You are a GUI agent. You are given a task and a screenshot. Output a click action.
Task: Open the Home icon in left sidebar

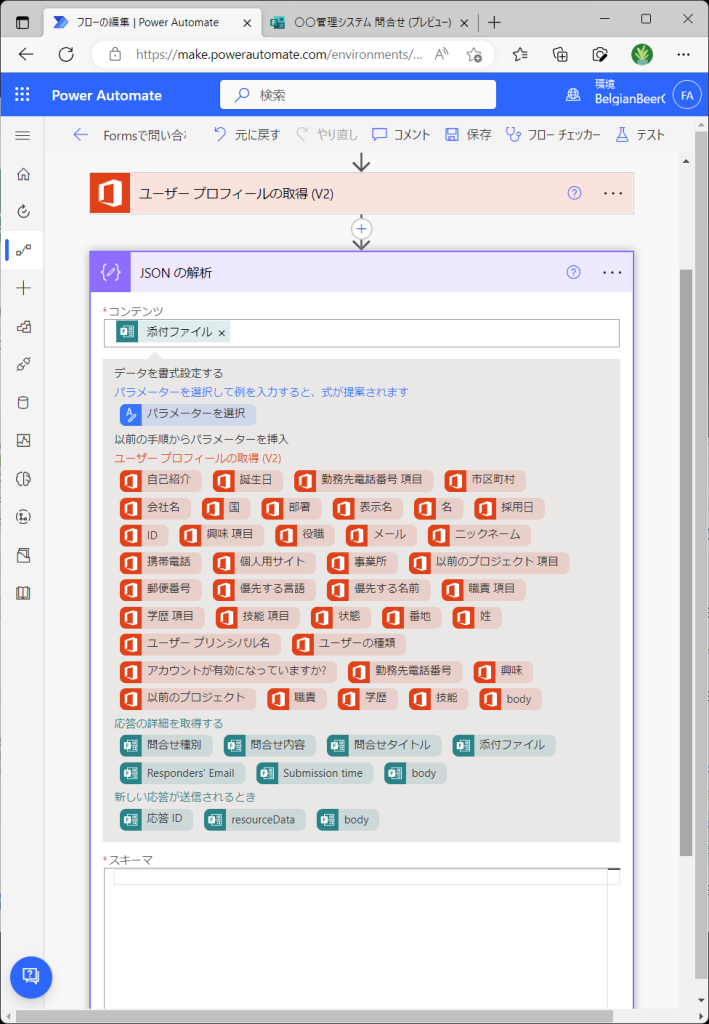pyautogui.click(x=23, y=174)
